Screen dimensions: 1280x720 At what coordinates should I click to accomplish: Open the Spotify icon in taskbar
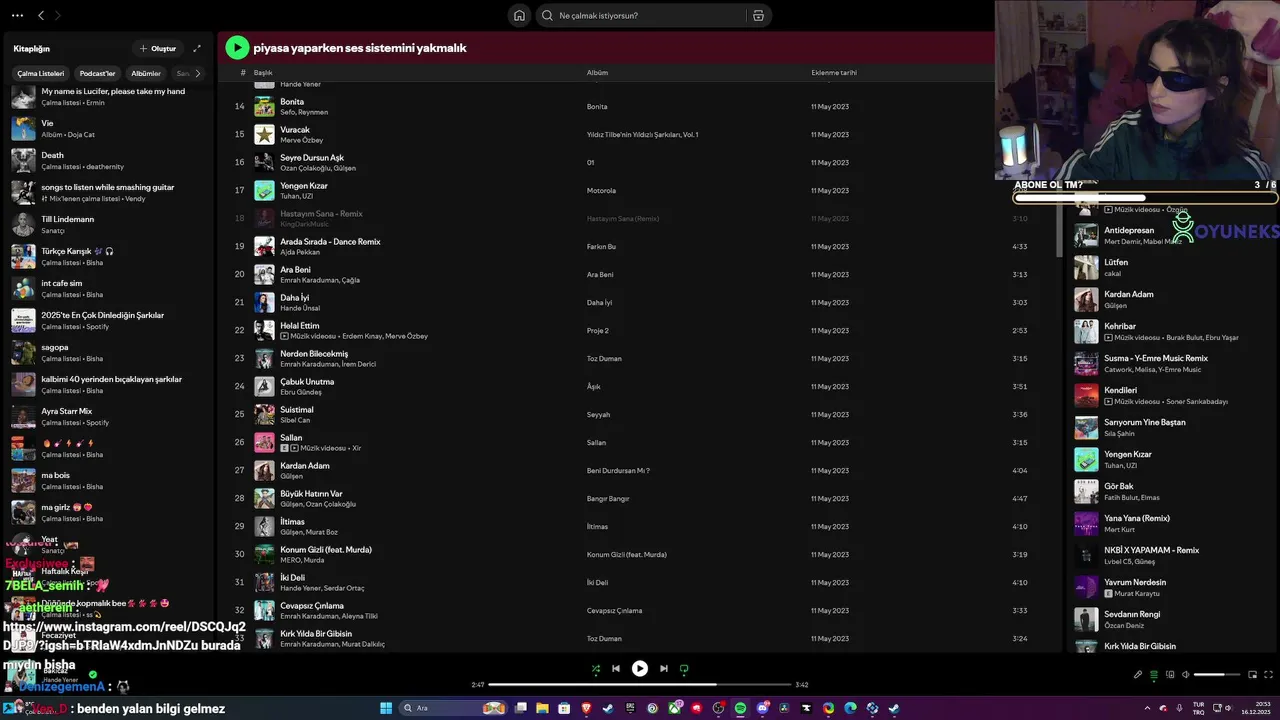740,708
